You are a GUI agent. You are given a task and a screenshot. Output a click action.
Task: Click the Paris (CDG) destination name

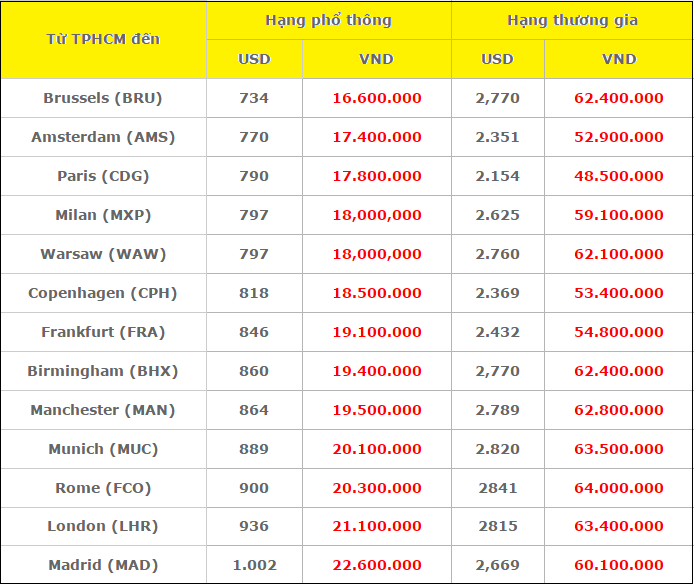[103, 176]
